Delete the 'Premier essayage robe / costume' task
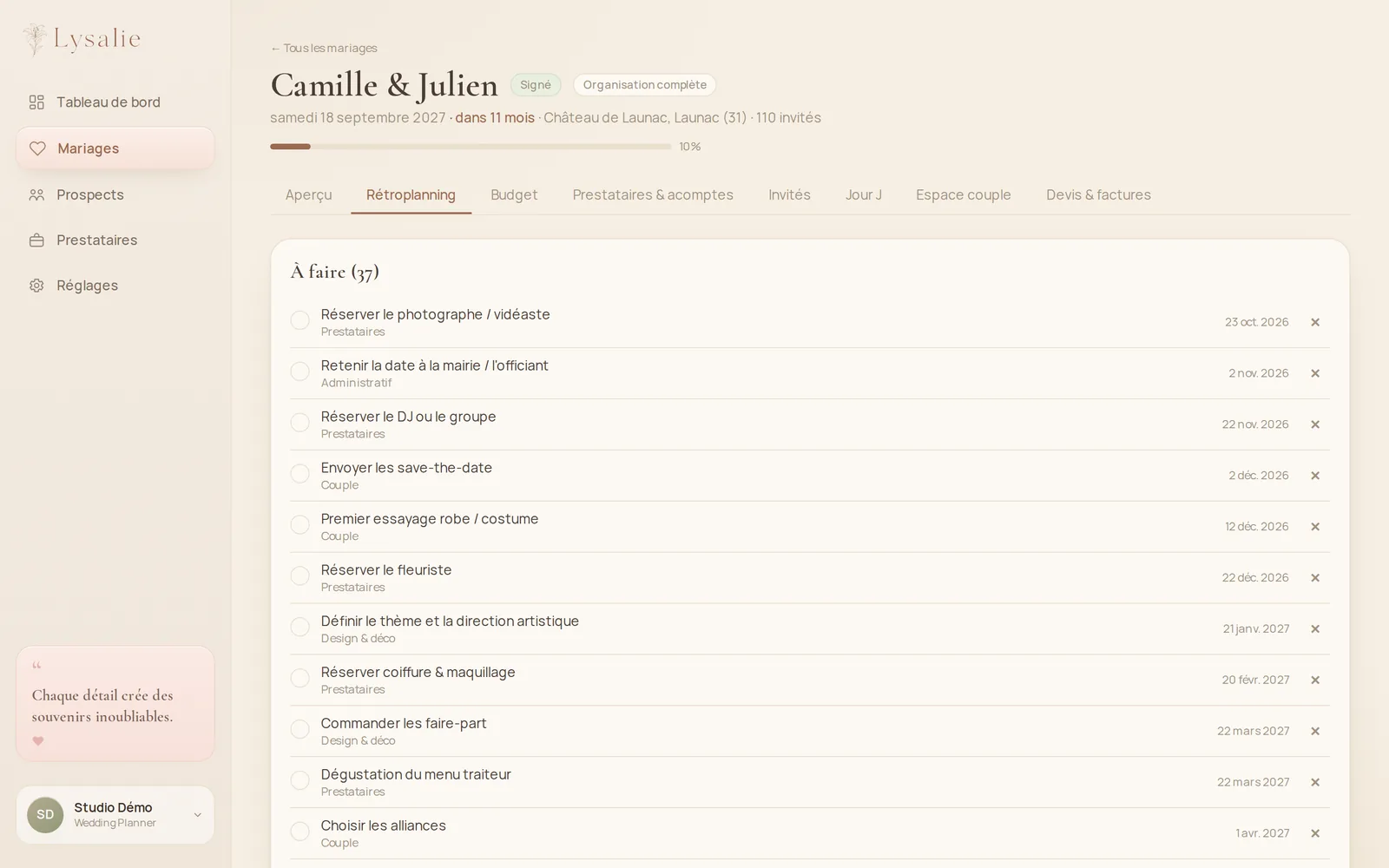Image resolution: width=1389 pixels, height=868 pixels. 1315,527
